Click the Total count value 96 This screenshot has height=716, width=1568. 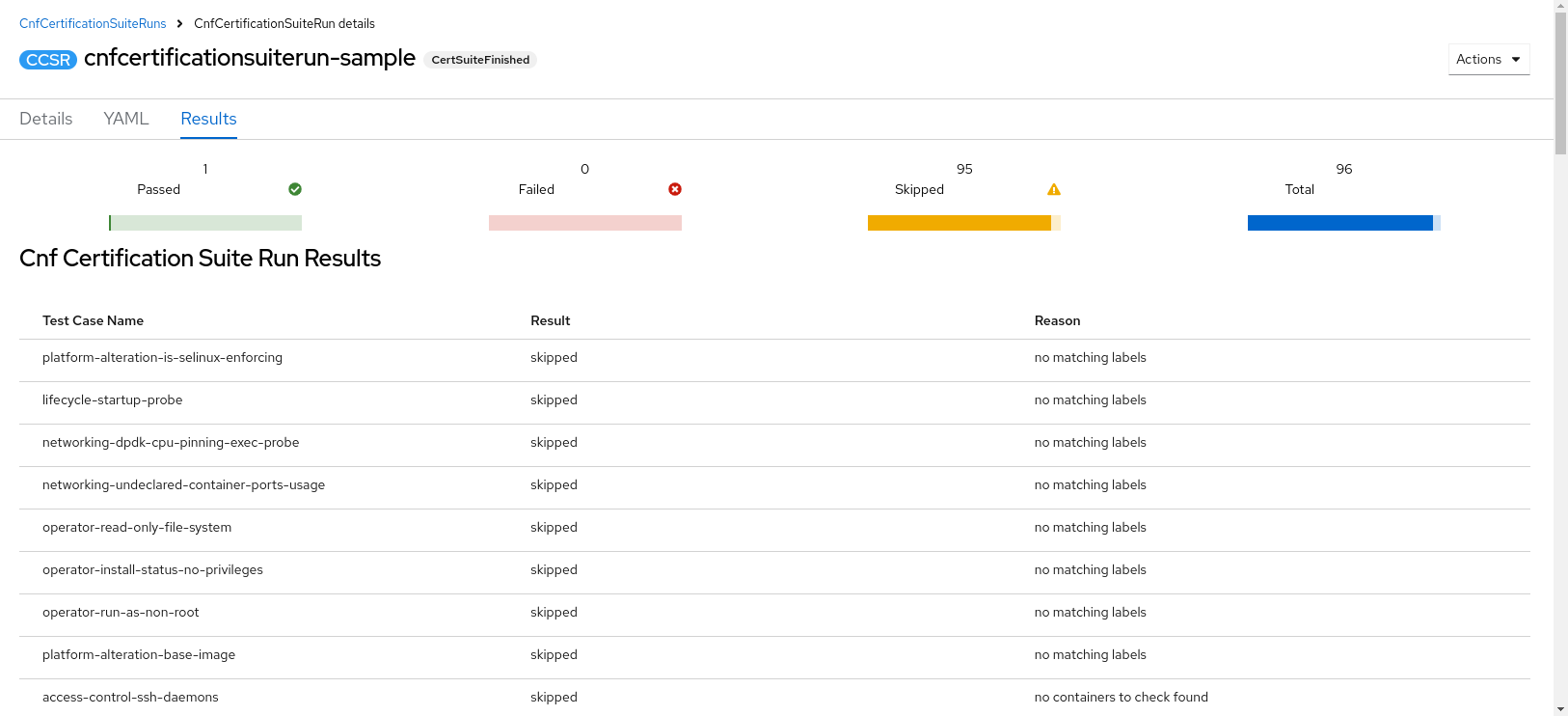(x=1344, y=169)
